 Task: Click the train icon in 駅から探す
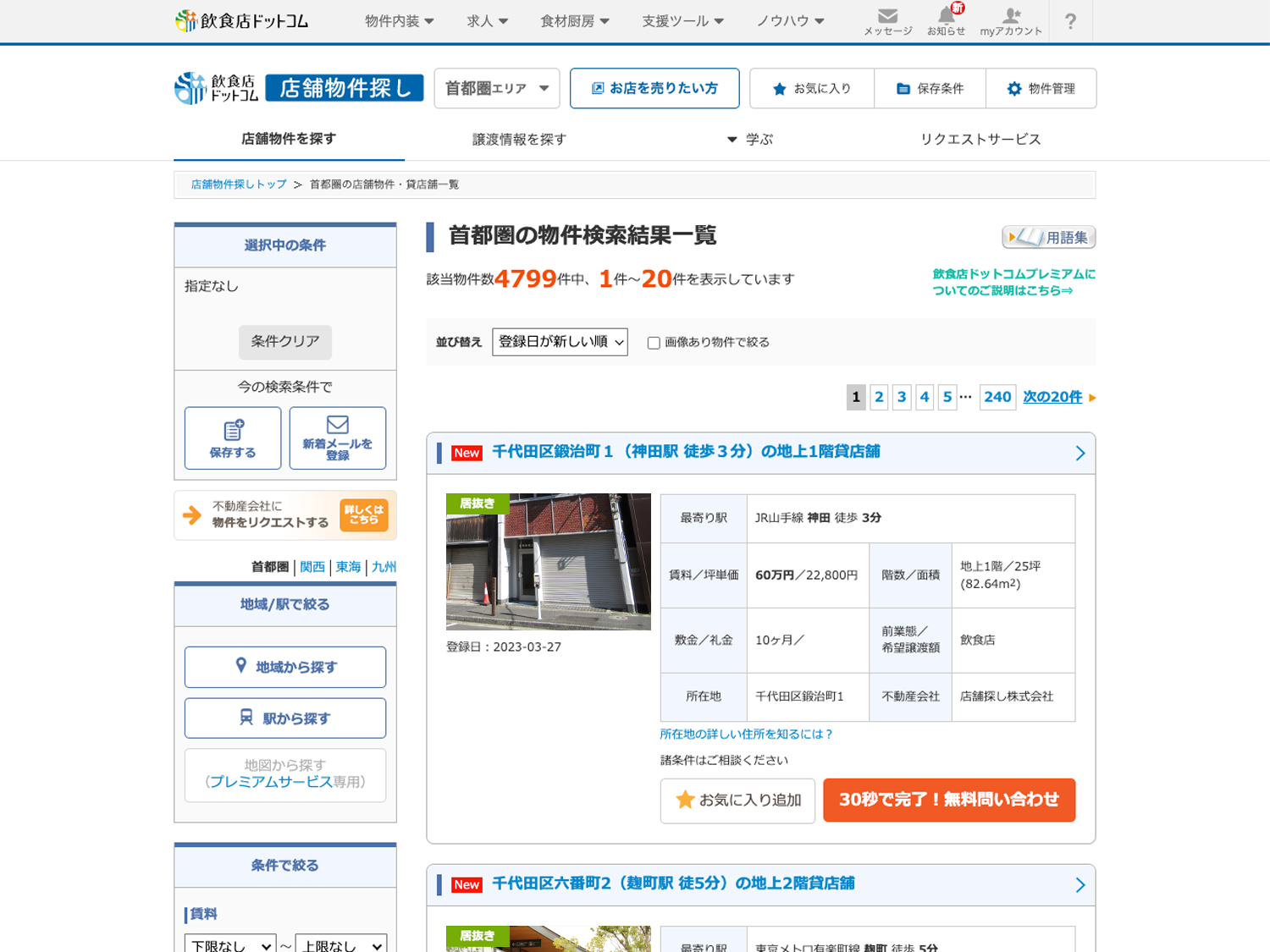coord(246,717)
